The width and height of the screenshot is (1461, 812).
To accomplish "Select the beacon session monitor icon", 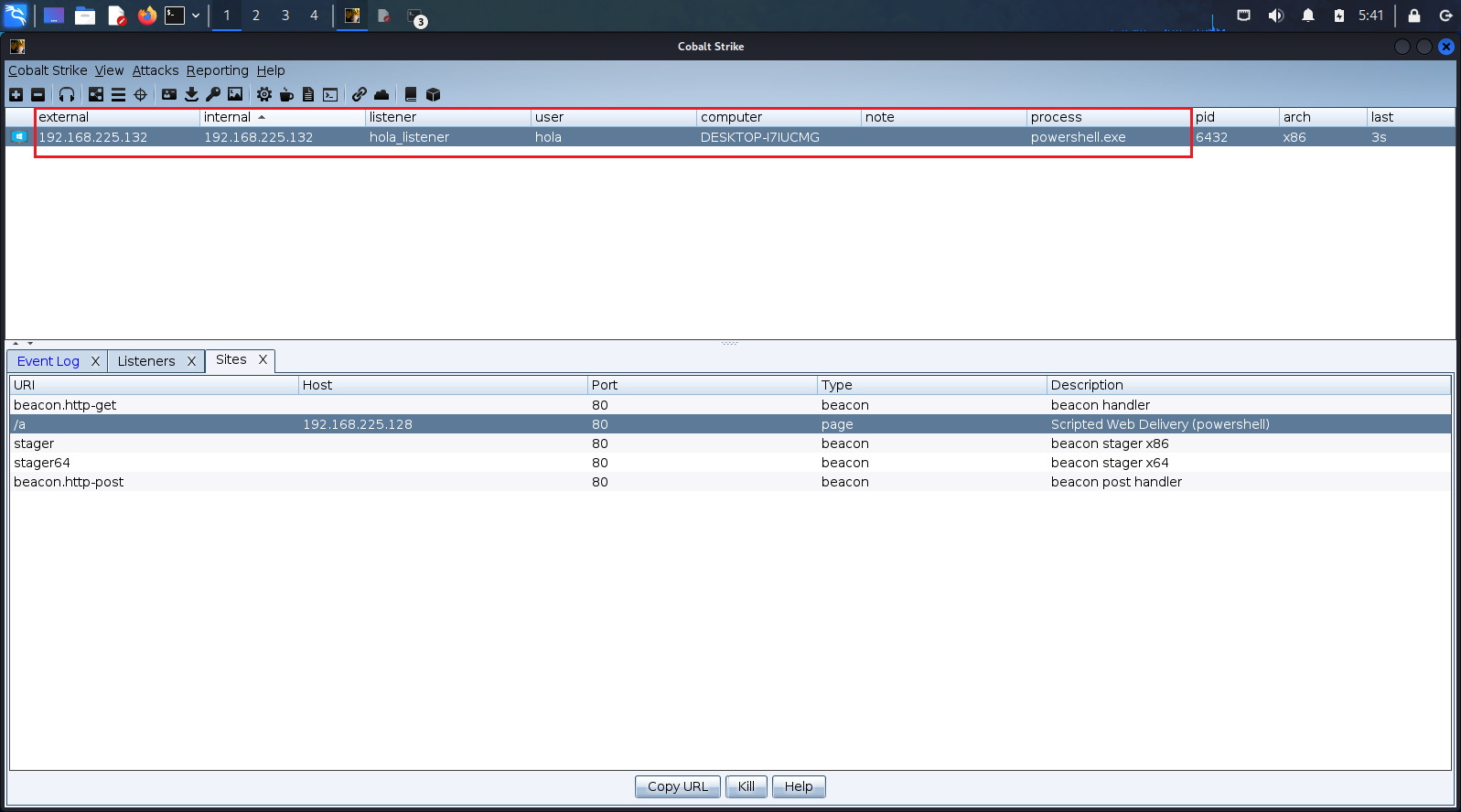I will (x=19, y=137).
